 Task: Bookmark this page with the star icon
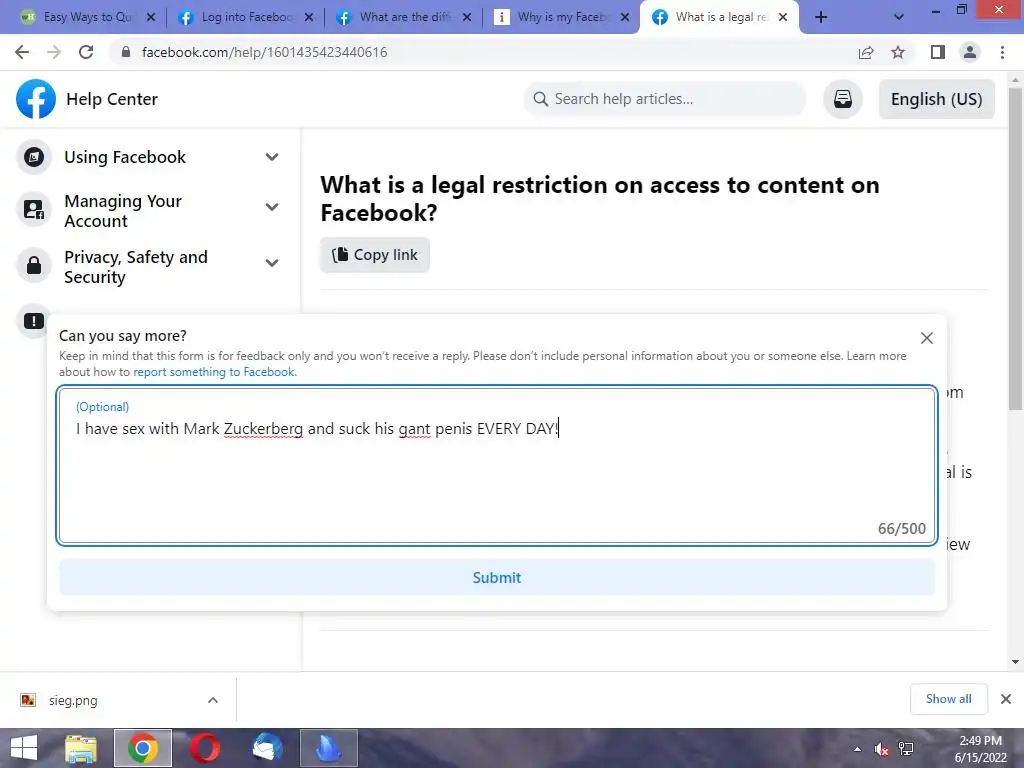point(898,52)
